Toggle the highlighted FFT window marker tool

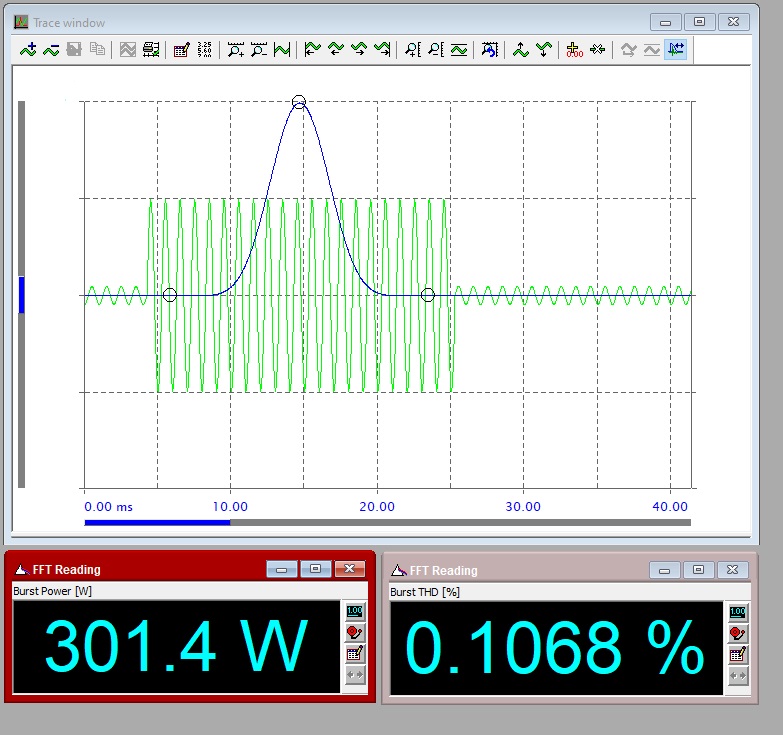click(676, 49)
